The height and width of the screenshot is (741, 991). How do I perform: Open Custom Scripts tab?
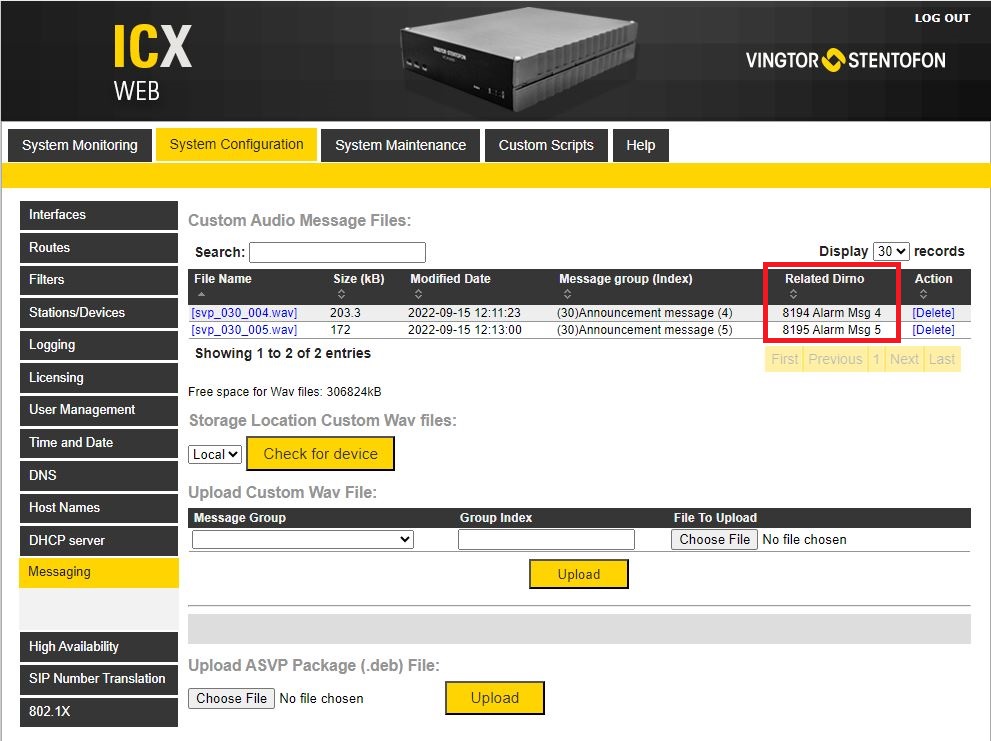546,145
